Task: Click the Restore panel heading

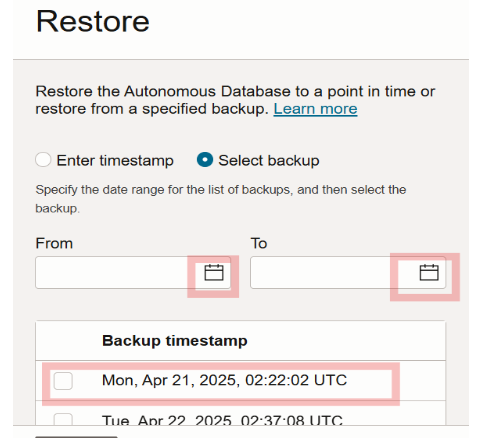Action: tap(93, 21)
